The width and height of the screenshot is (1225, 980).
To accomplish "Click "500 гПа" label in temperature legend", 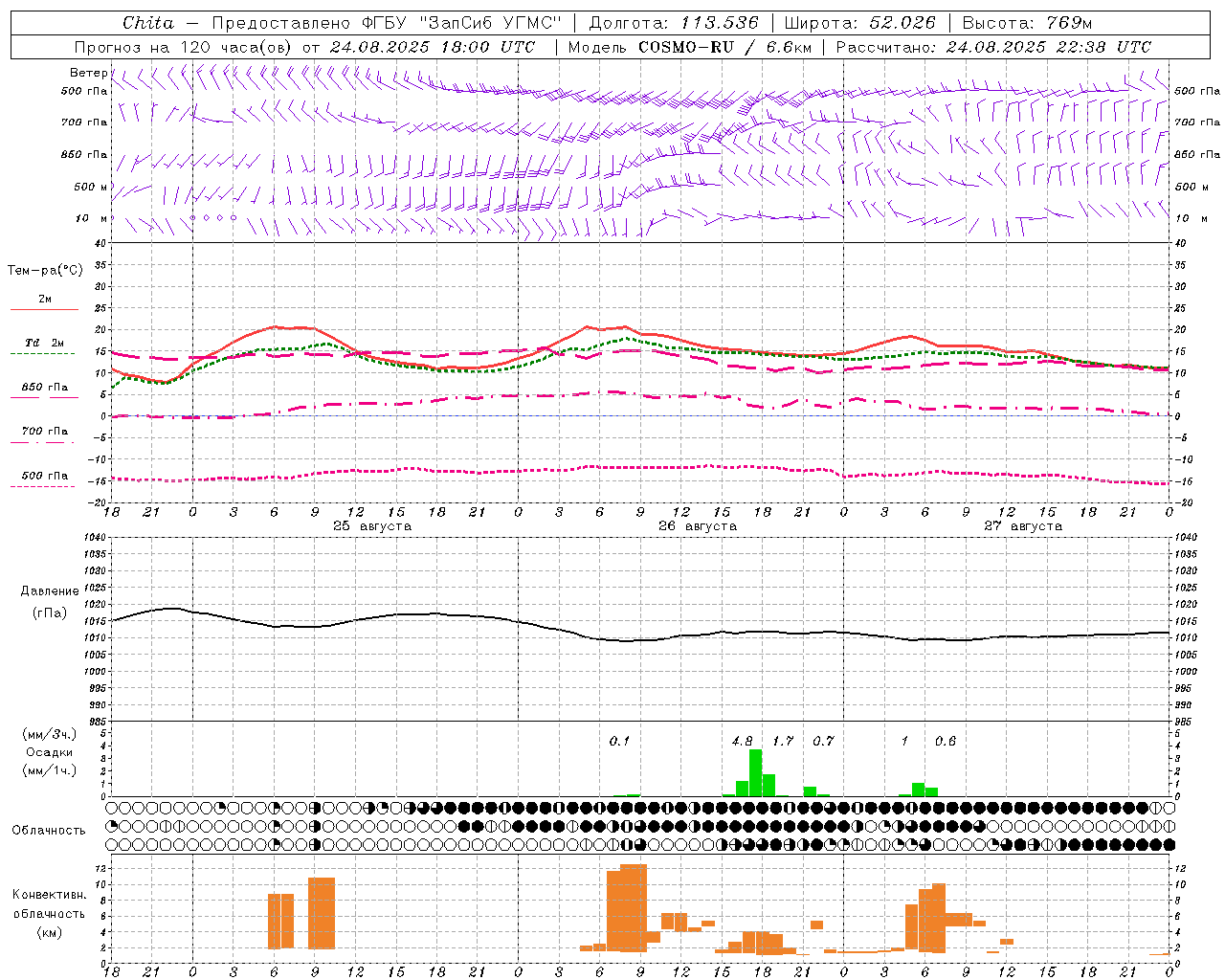I will (44, 476).
